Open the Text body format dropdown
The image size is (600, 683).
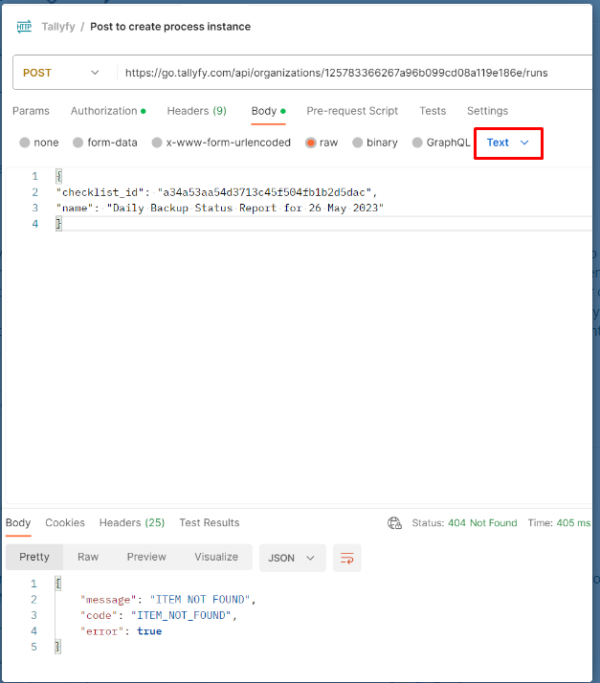point(508,142)
